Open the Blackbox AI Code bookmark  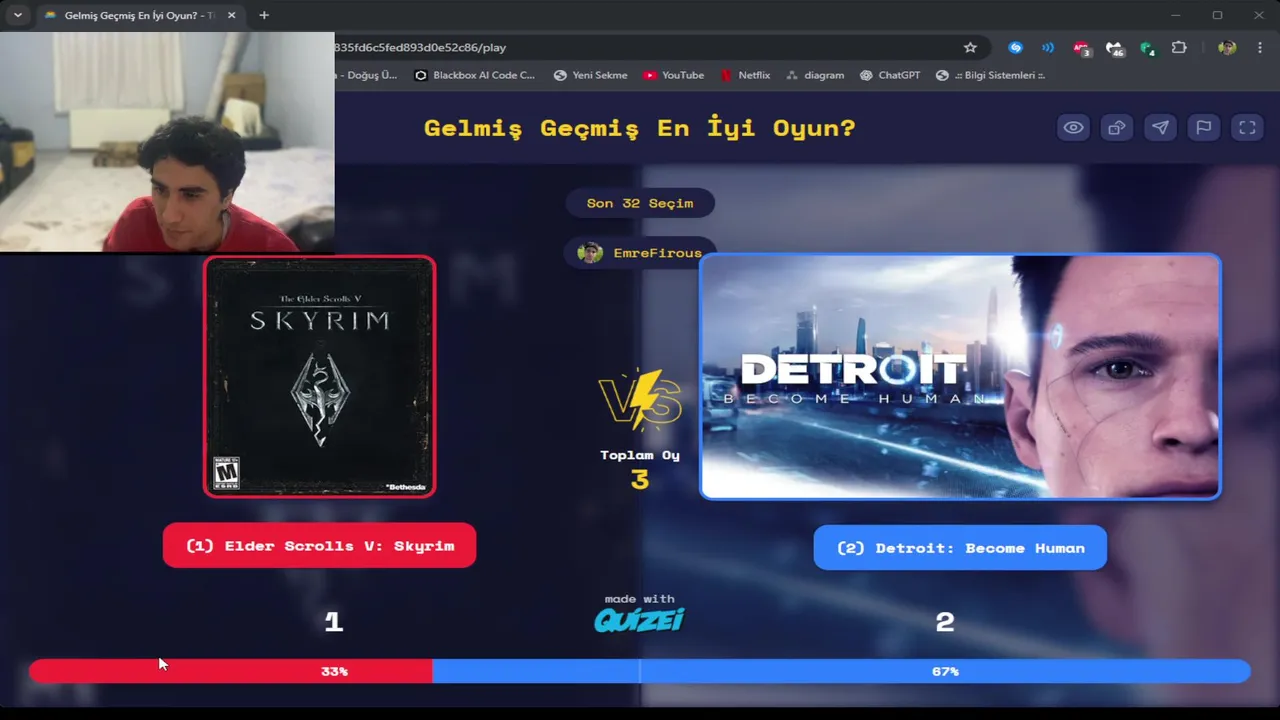point(474,75)
